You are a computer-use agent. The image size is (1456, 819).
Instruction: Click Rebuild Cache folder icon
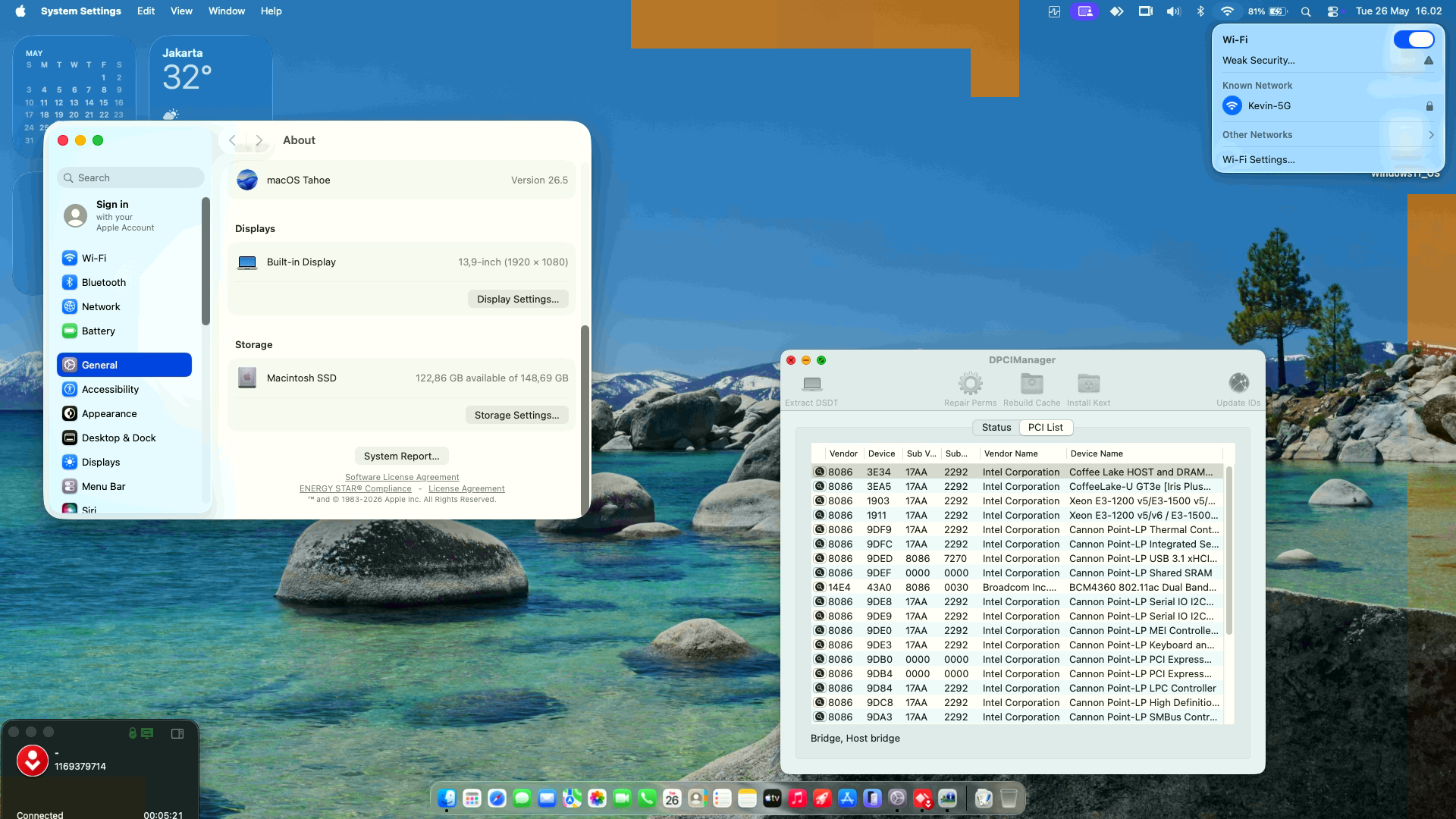click(1031, 384)
